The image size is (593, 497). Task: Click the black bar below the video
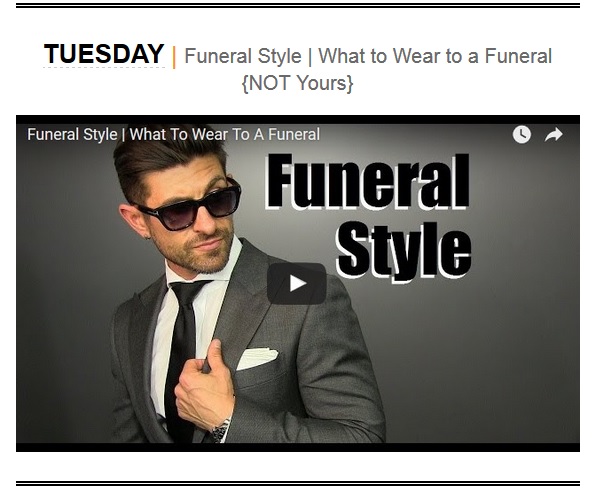(298, 447)
